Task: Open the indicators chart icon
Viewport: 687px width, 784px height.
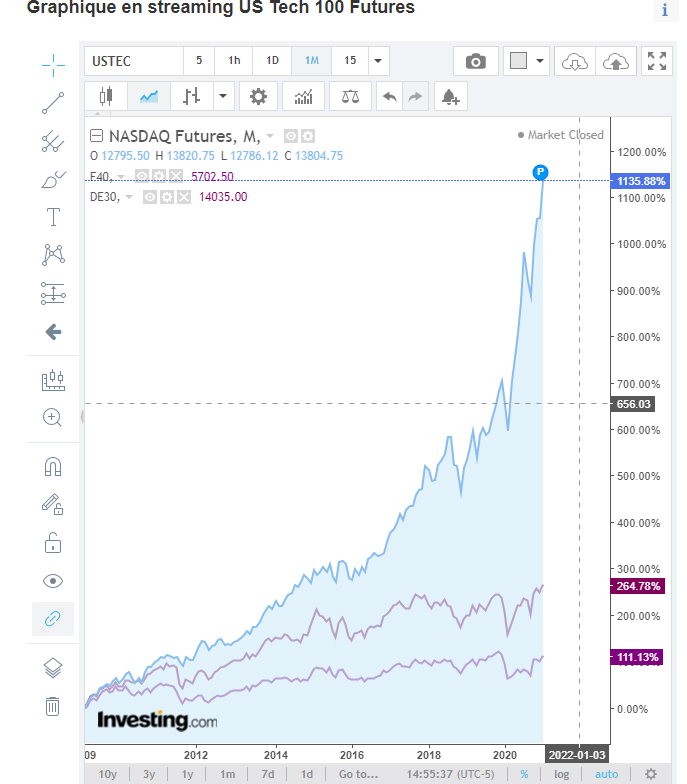Action: pos(304,97)
